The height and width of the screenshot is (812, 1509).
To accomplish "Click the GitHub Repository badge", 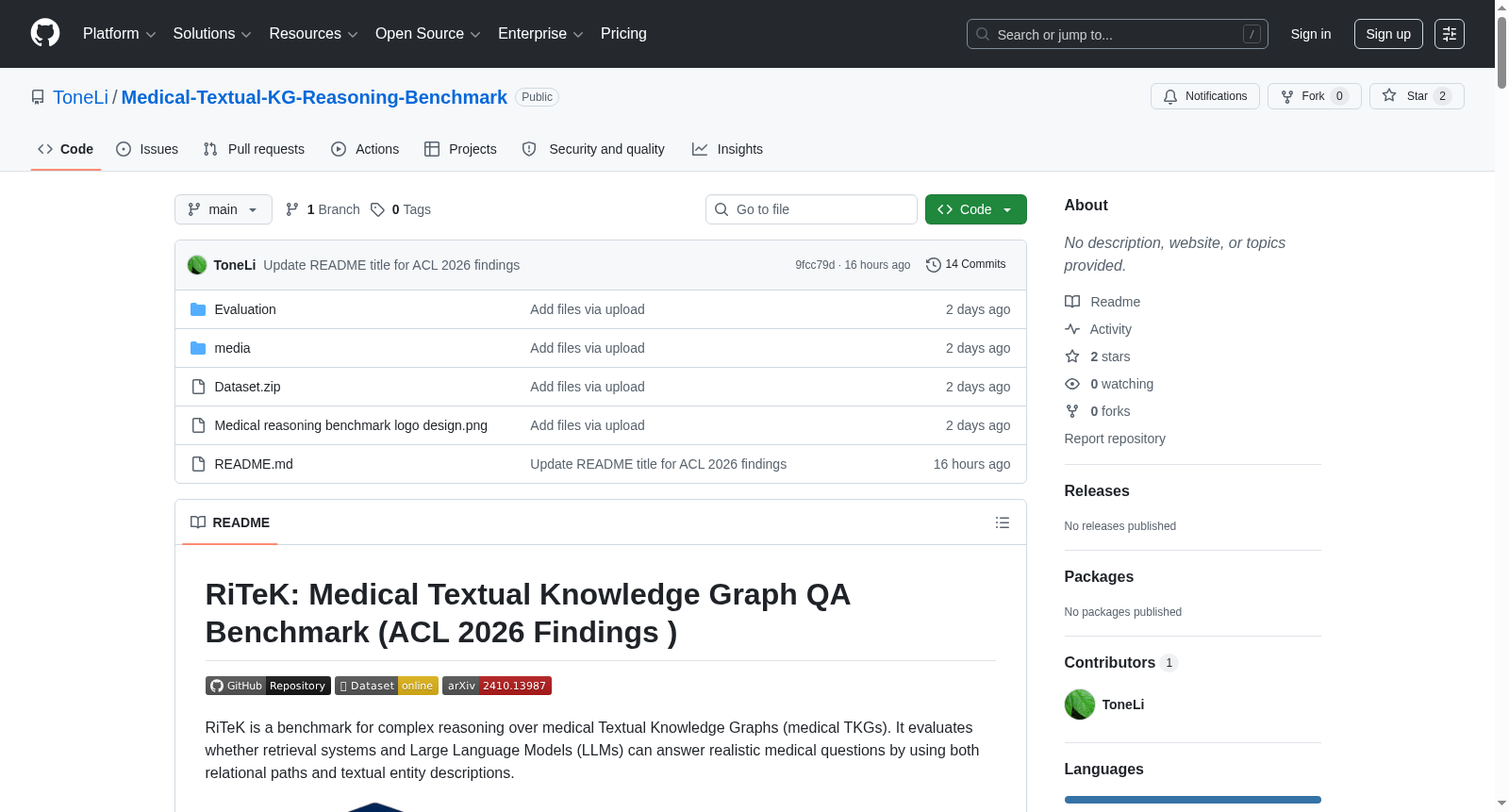I will point(268,686).
